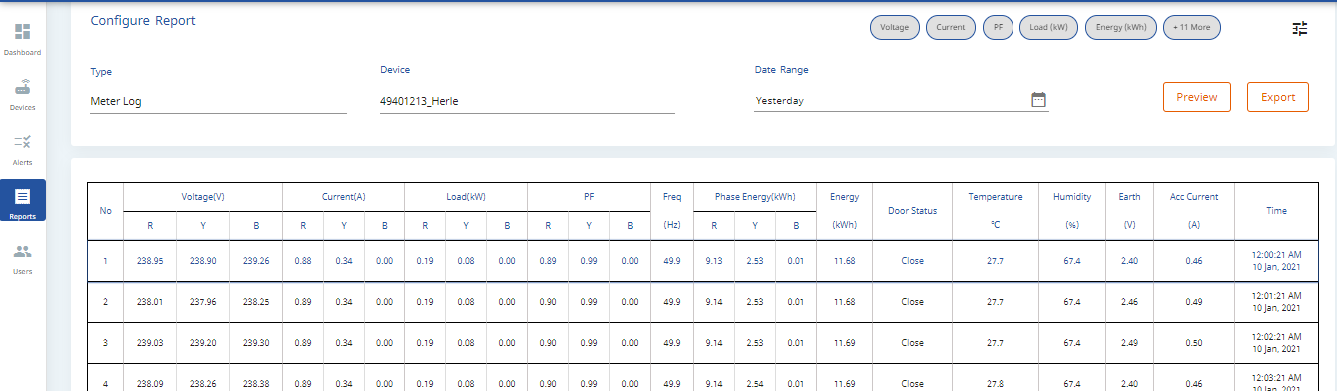Toggle the Current column chip
This screenshot has height=391, width=1337.
point(950,27)
